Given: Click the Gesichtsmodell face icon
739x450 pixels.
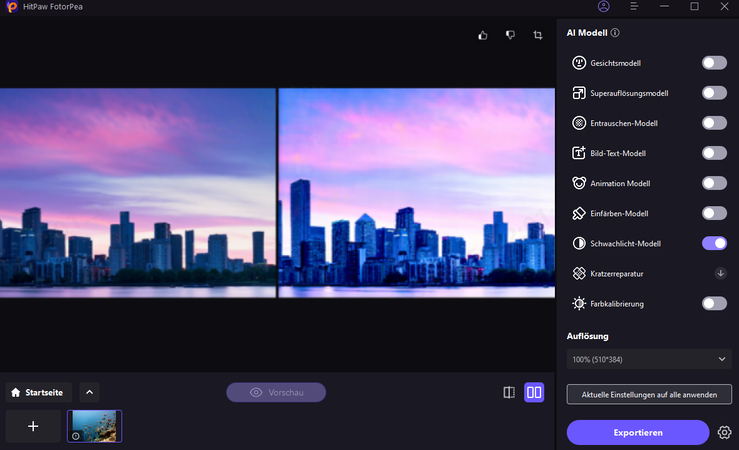Looking at the screenshot, I should coord(579,63).
